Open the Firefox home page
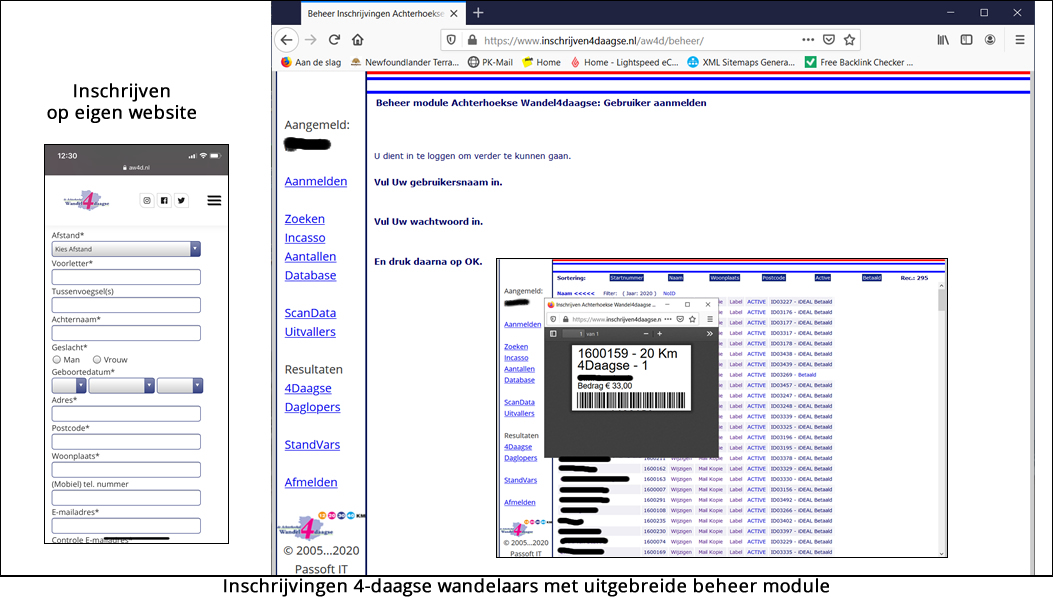The image size is (1053, 600). tap(358, 40)
